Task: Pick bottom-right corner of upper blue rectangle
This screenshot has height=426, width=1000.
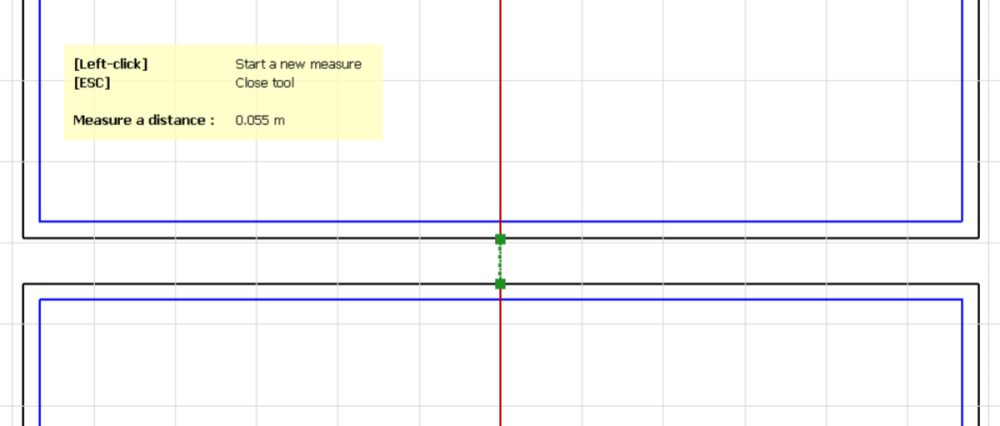Action: tap(962, 220)
